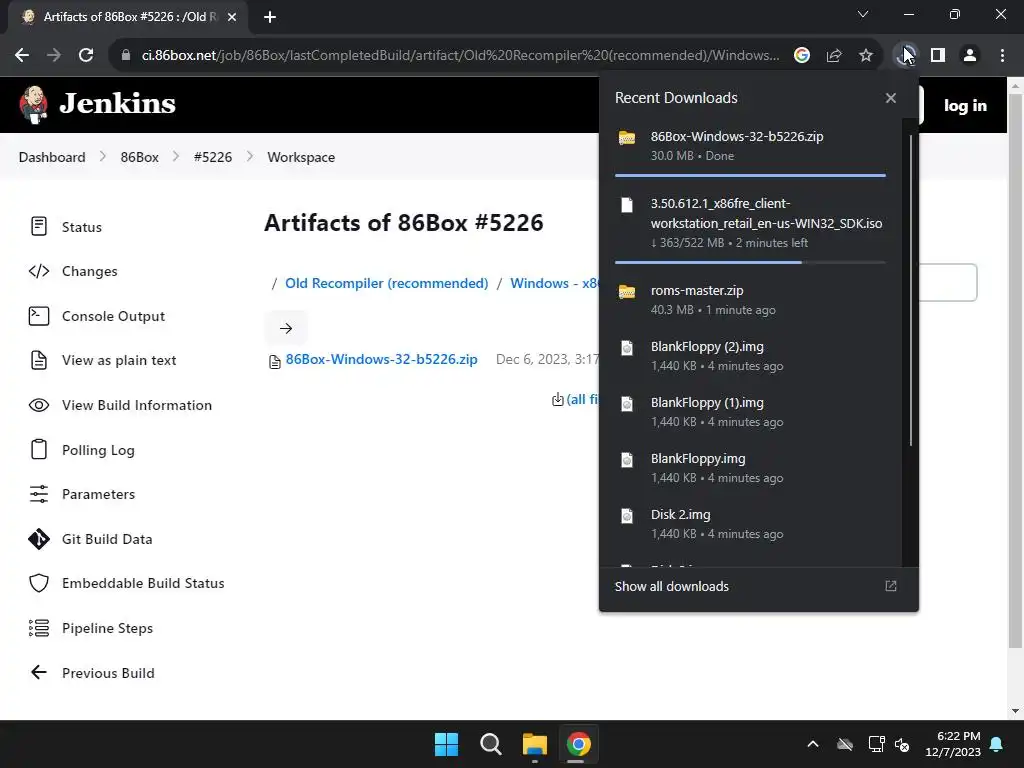
Task: Click the arrow button above the zip file
Action: pyautogui.click(x=286, y=328)
